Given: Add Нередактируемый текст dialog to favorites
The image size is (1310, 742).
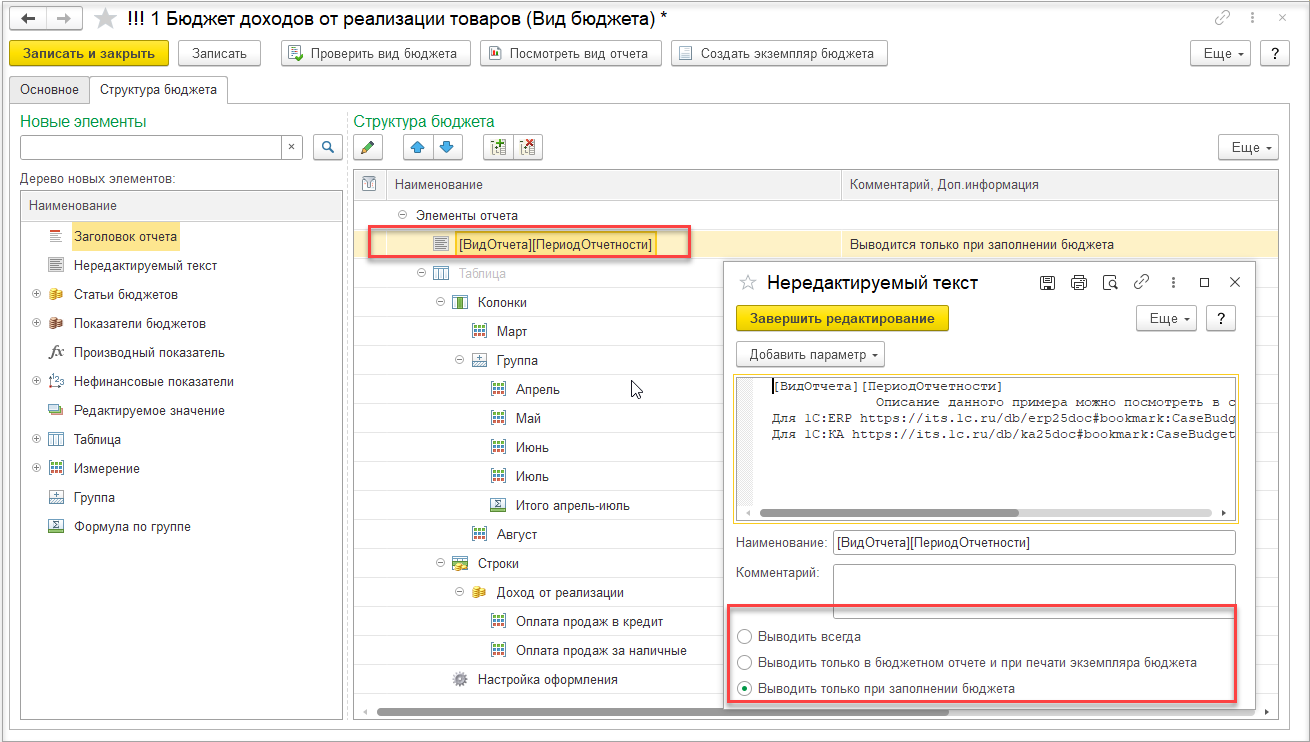Looking at the screenshot, I should 747,283.
